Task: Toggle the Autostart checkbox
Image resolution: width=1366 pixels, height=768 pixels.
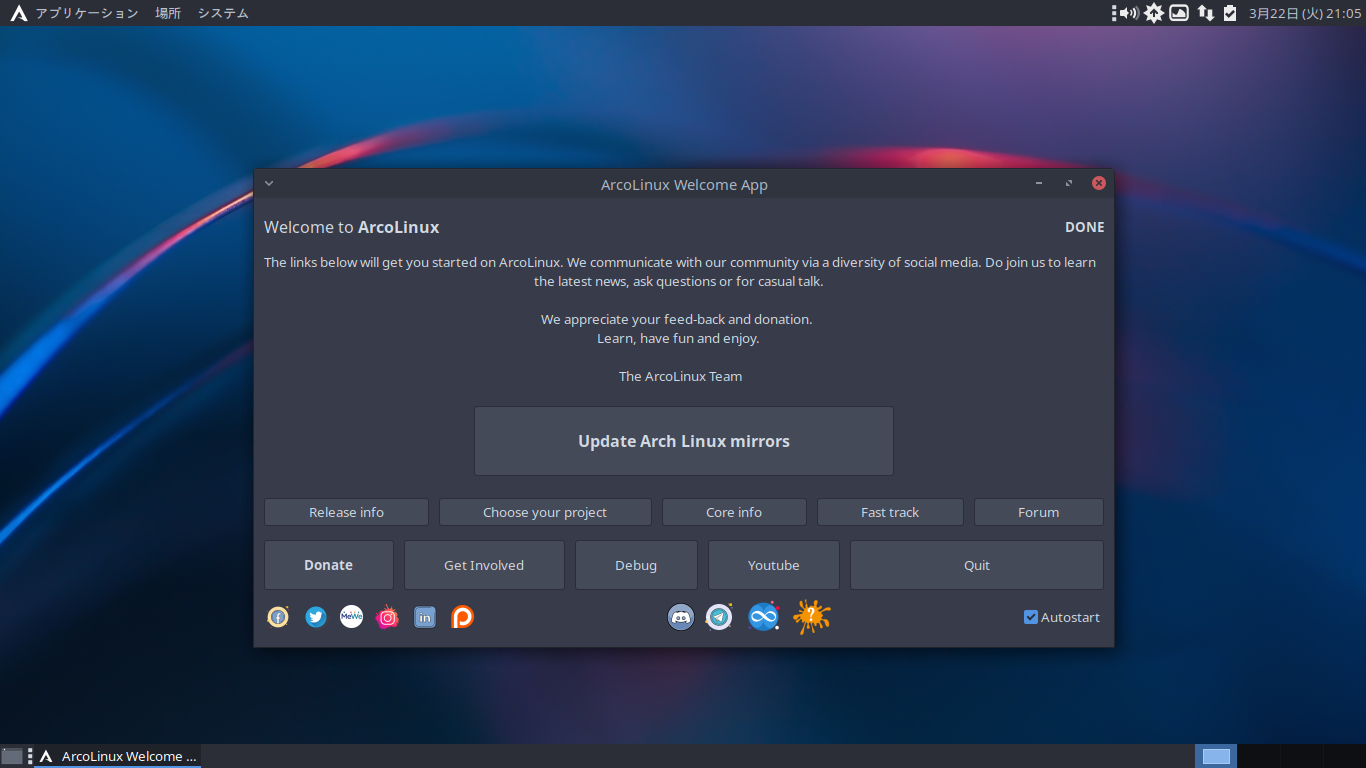Action: pyautogui.click(x=1031, y=617)
